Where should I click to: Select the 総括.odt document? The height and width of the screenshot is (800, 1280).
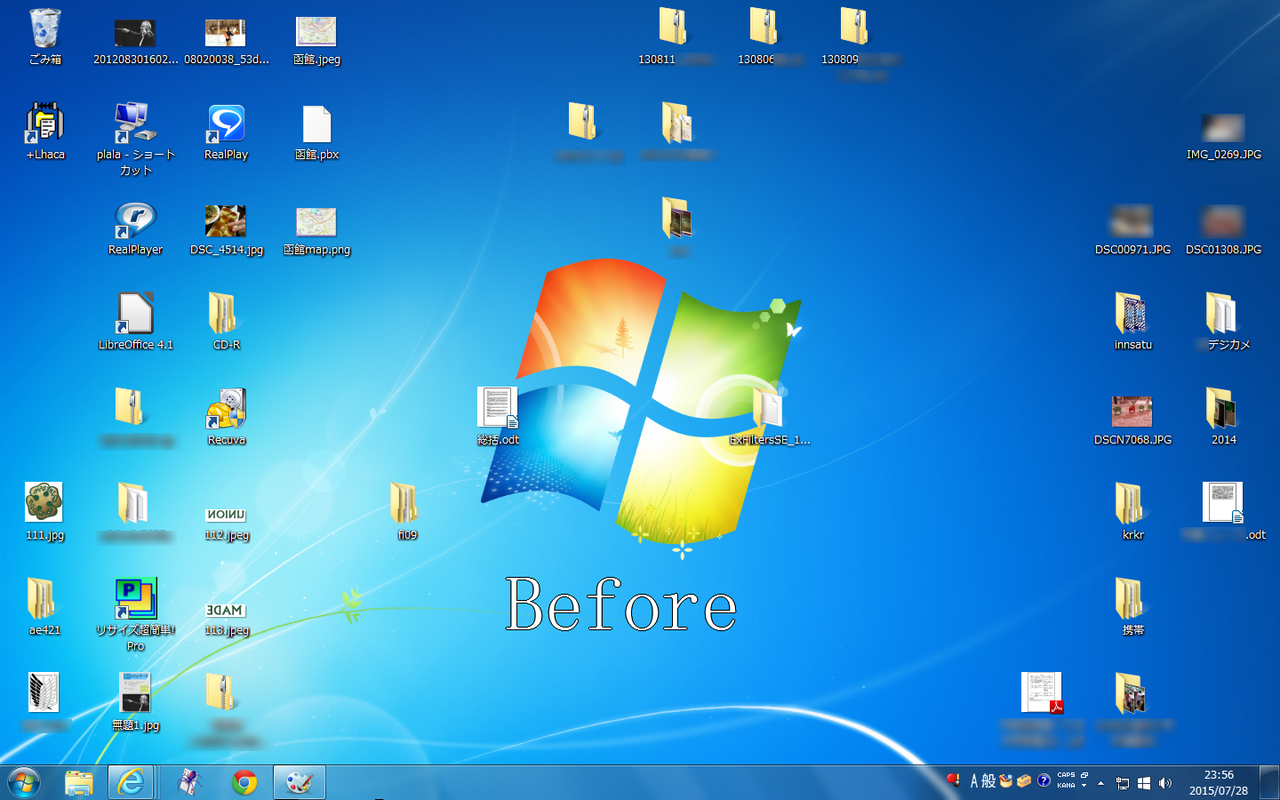(497, 408)
